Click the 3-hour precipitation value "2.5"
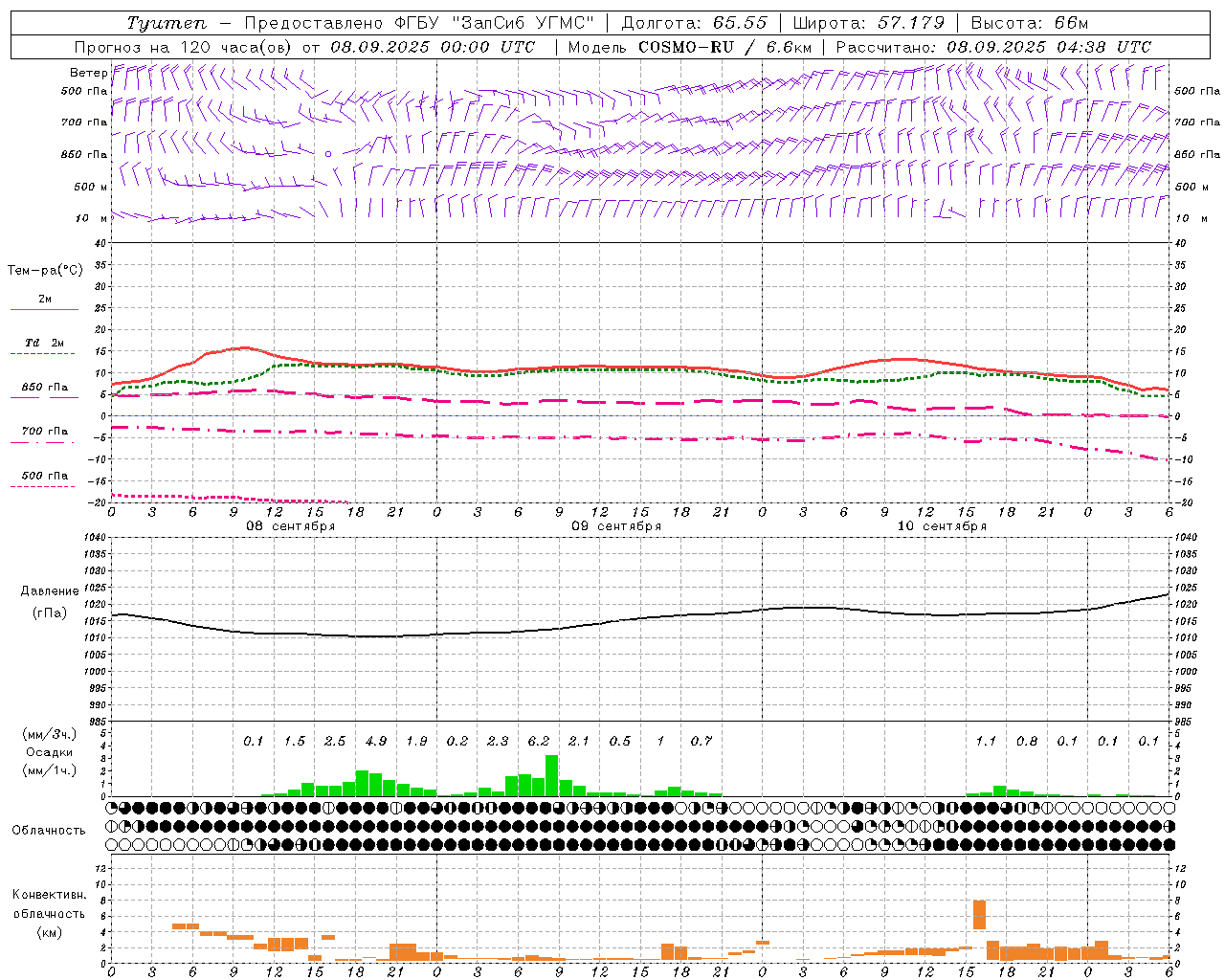This screenshot has height=980, width=1225. click(x=335, y=742)
